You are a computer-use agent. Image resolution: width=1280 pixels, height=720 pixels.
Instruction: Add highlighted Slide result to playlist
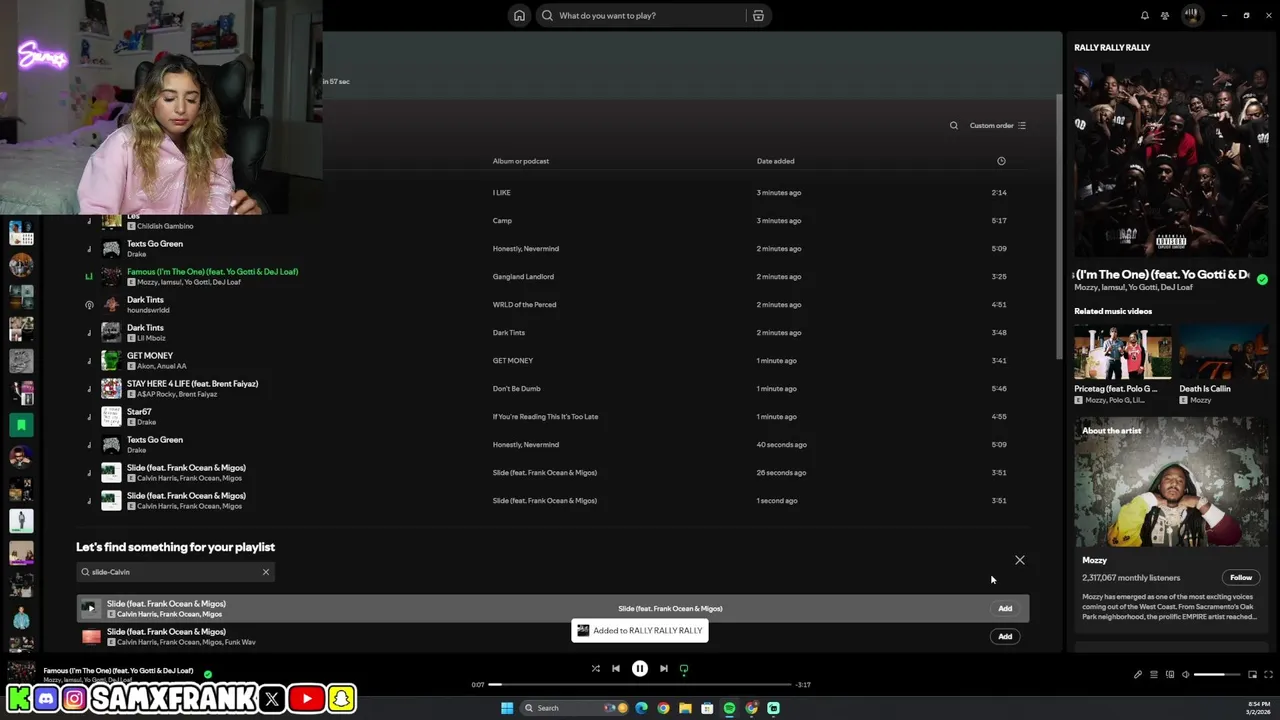click(x=1005, y=608)
